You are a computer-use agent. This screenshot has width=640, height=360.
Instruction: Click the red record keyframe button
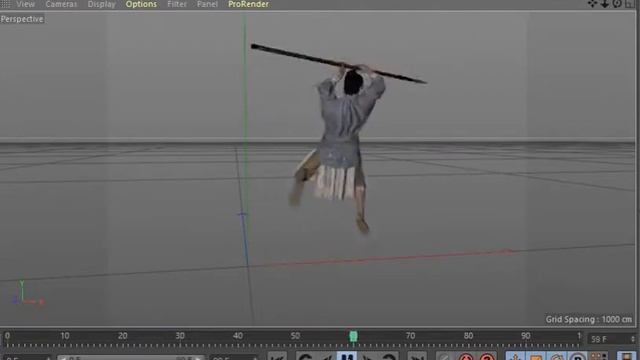[x=465, y=356]
